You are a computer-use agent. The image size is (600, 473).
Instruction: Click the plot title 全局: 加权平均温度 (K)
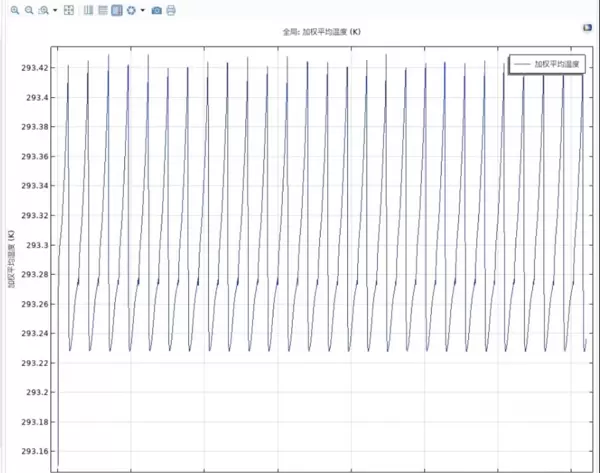point(322,32)
